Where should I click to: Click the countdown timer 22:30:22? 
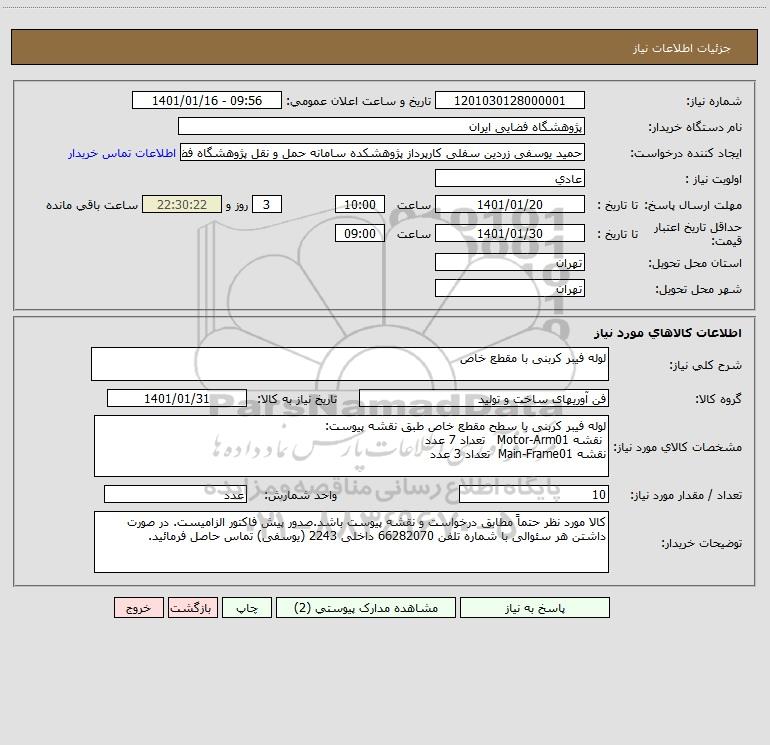[x=182, y=204]
